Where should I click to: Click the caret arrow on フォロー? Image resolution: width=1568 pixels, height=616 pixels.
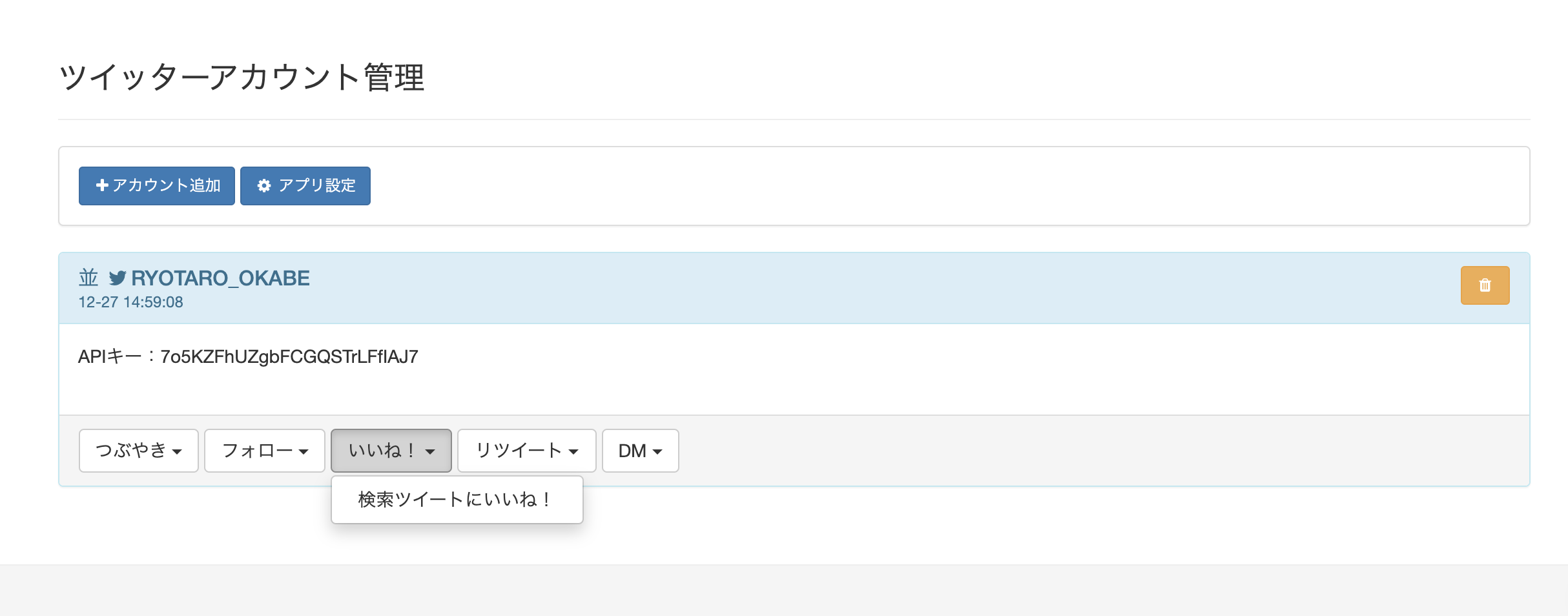(304, 451)
